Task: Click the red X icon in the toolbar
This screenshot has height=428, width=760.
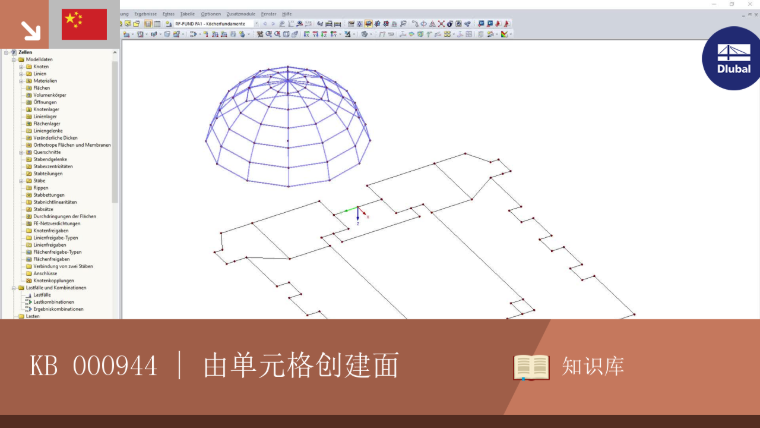Action: (x=441, y=23)
